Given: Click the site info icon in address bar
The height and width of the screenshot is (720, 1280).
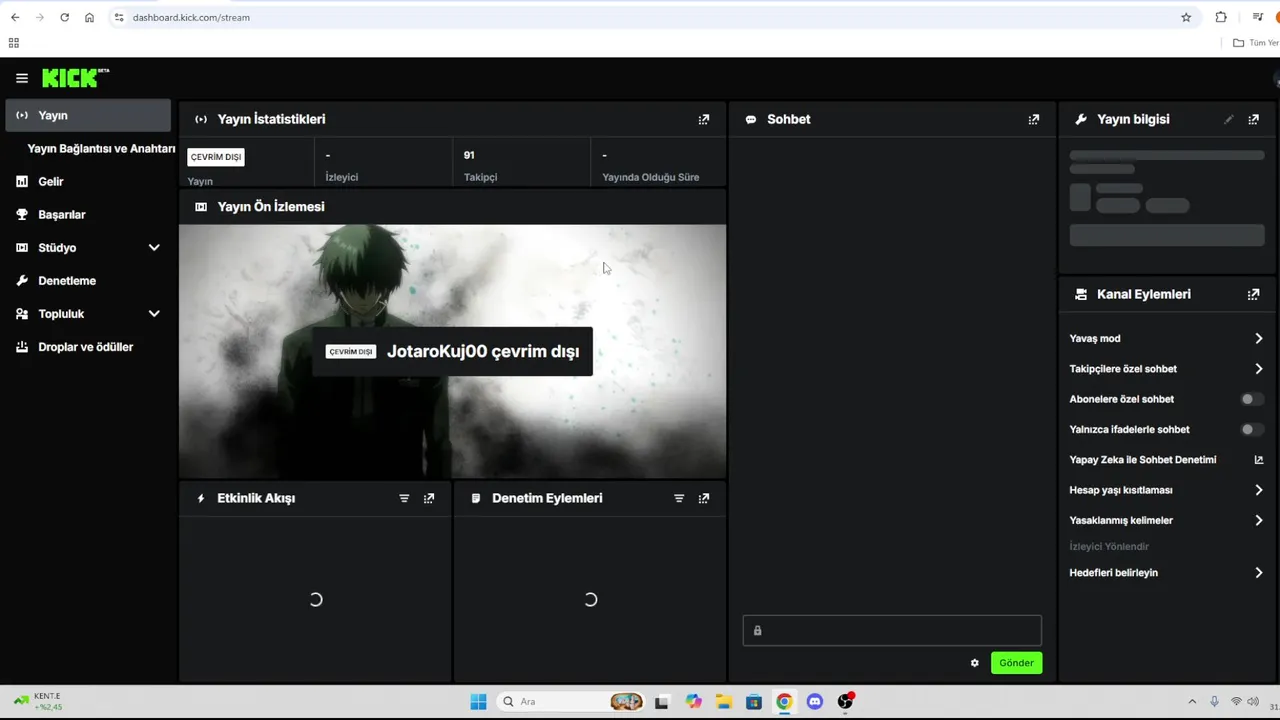Looking at the screenshot, I should pyautogui.click(x=119, y=17).
